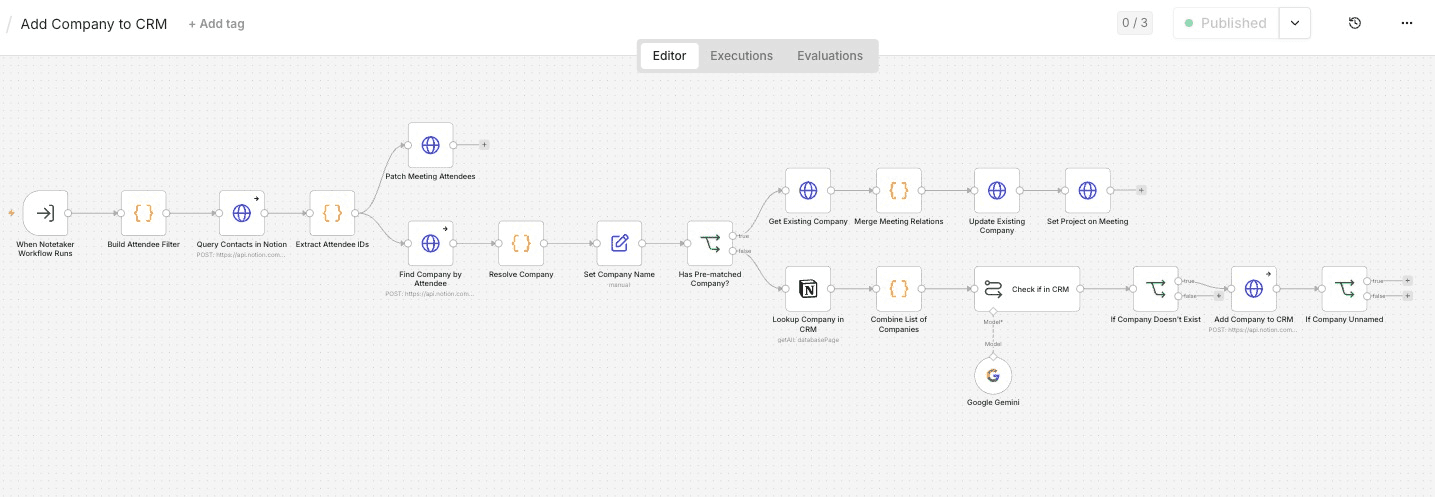The width and height of the screenshot is (1435, 497).
Task: Click the If Company Doesn't Exist true output
Action: coord(1179,281)
